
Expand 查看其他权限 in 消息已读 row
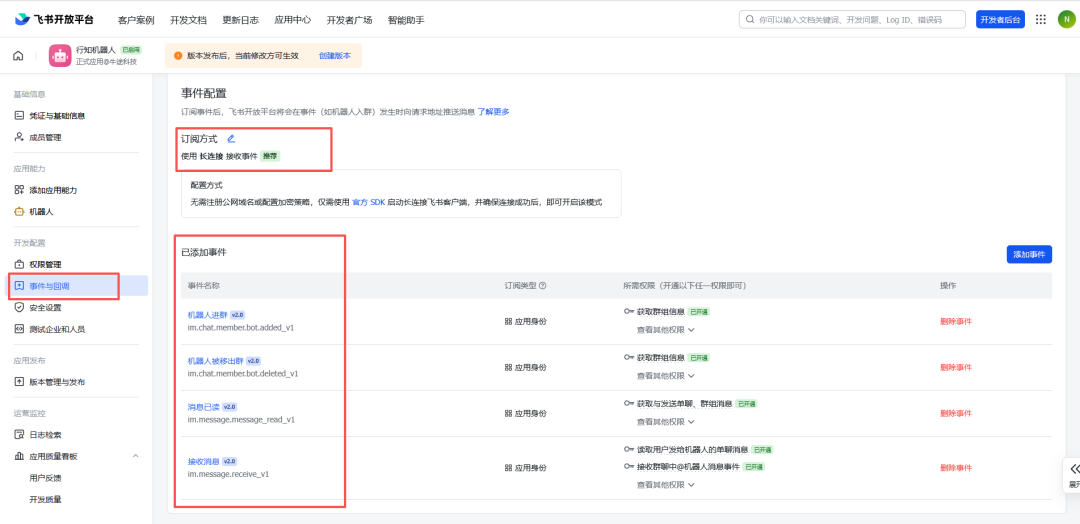point(665,421)
